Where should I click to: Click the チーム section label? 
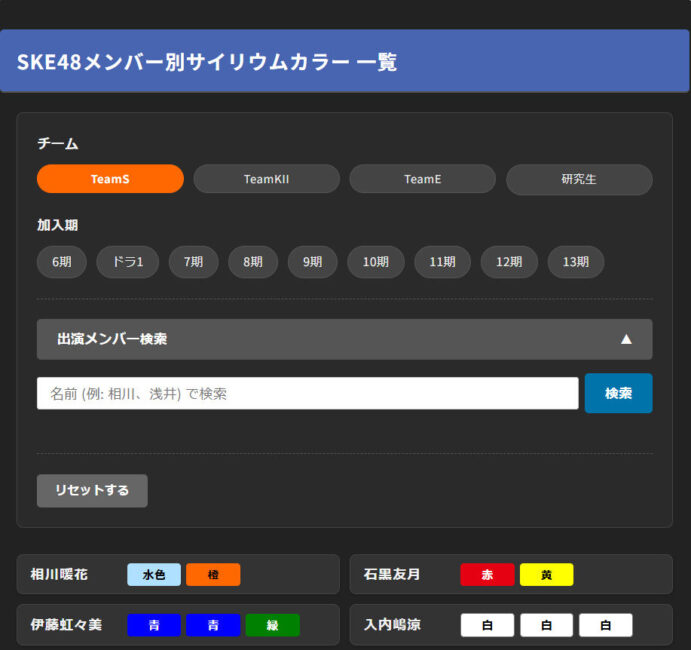(x=58, y=144)
